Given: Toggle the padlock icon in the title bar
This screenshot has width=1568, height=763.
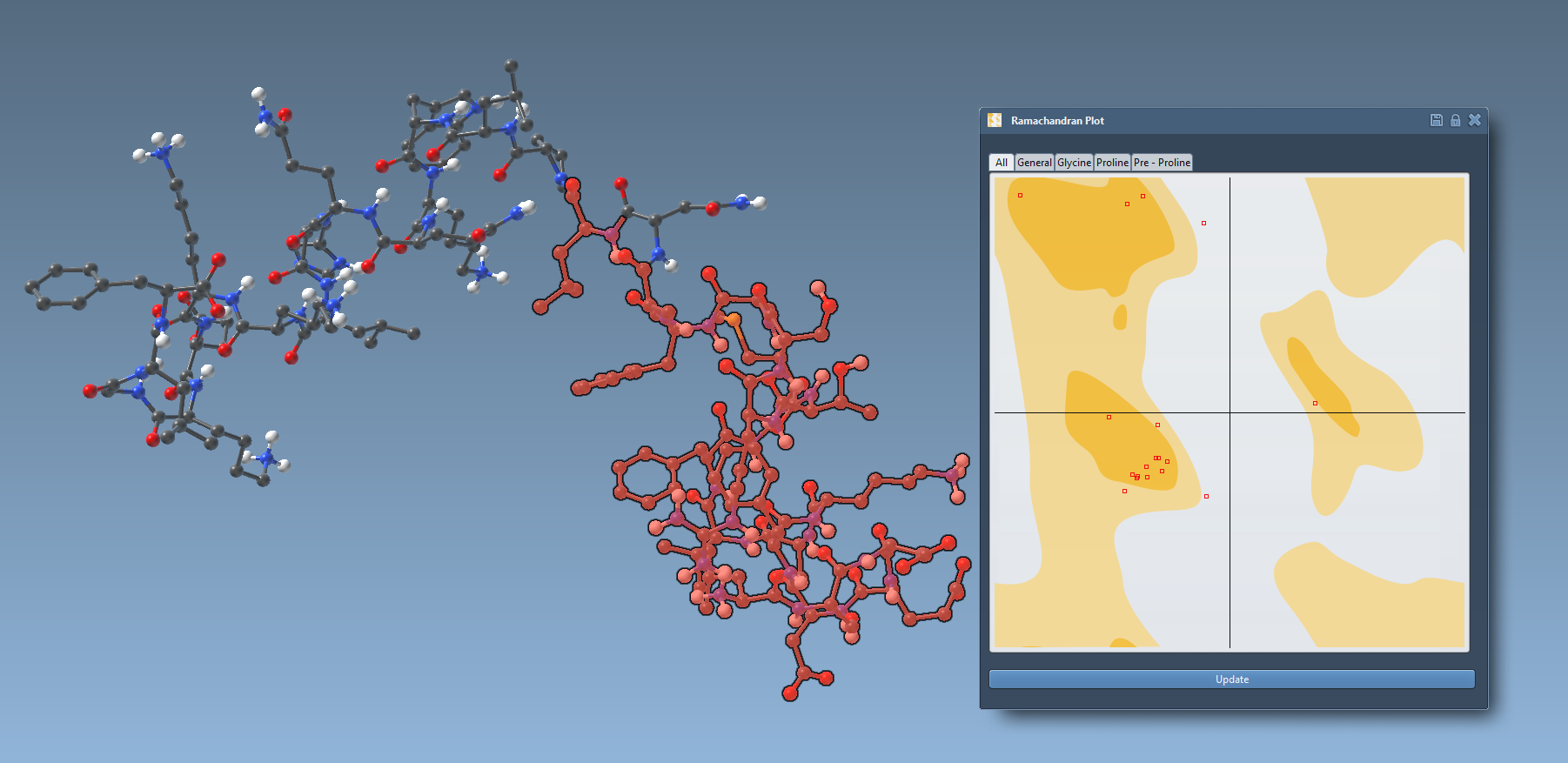Looking at the screenshot, I should [1455, 120].
